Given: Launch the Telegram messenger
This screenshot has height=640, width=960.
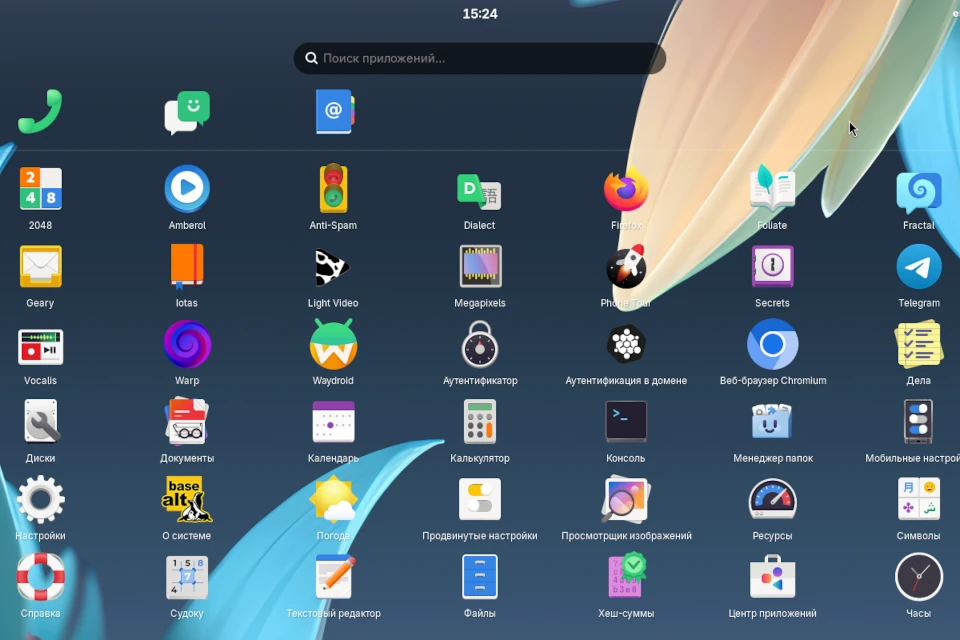Looking at the screenshot, I should click(x=918, y=267).
